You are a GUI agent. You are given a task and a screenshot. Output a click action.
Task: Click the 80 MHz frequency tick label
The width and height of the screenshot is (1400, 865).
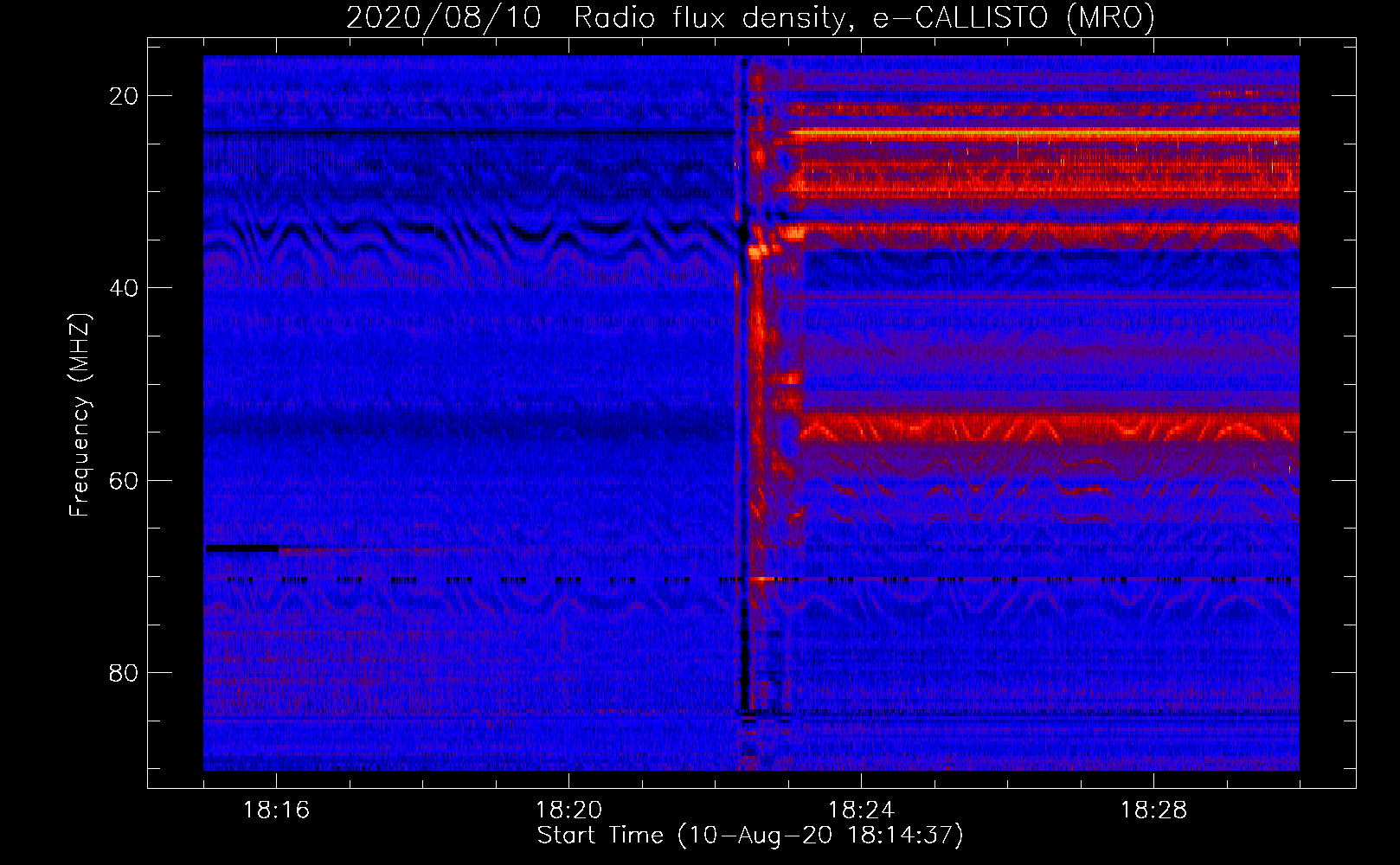click(125, 673)
